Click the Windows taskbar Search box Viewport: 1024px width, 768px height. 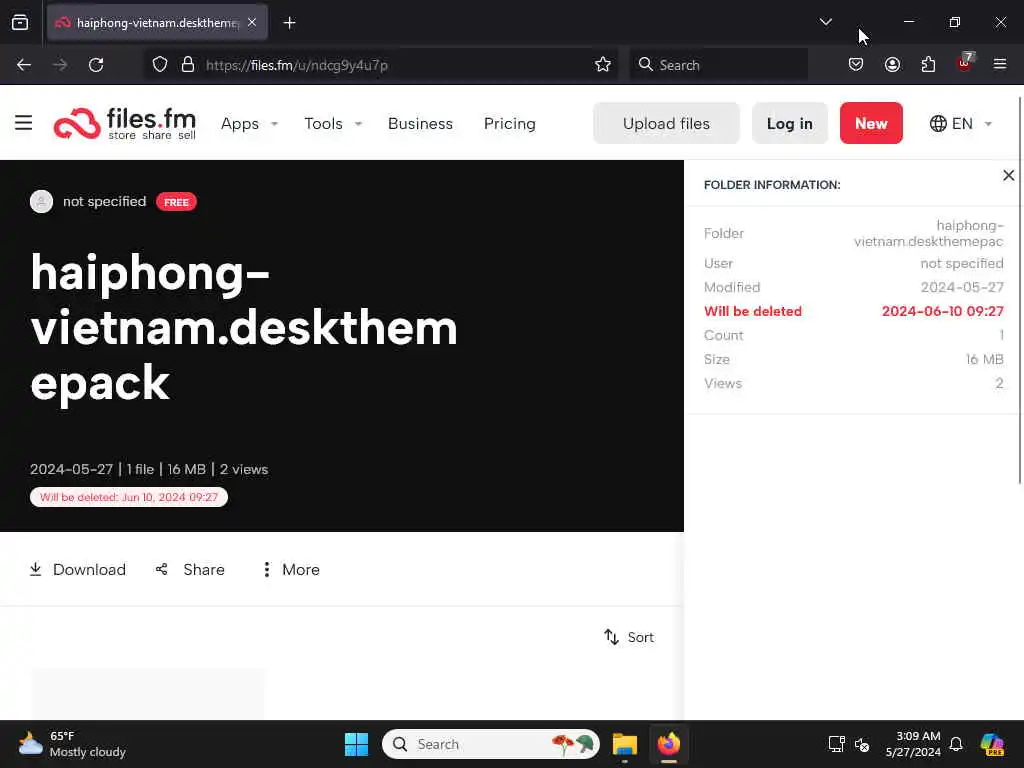[490, 744]
